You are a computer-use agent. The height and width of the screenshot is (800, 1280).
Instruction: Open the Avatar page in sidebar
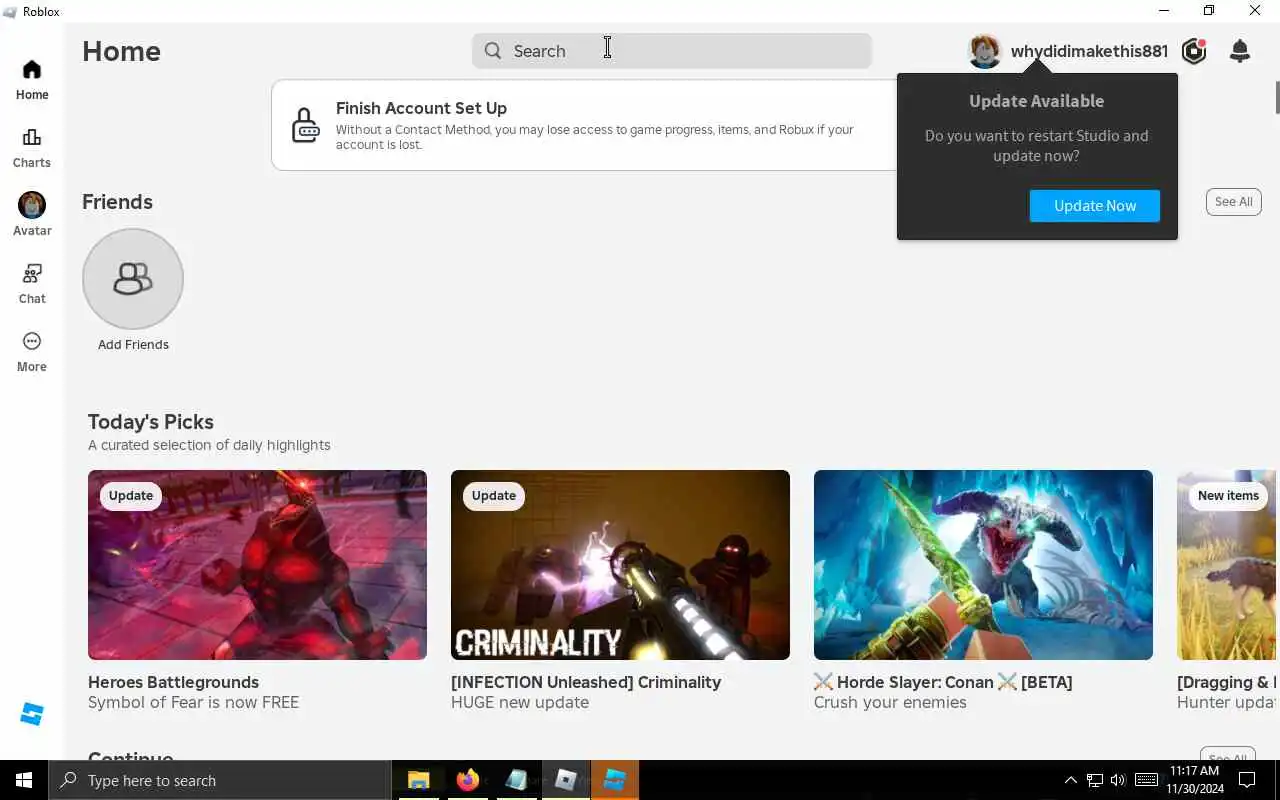[x=32, y=215]
